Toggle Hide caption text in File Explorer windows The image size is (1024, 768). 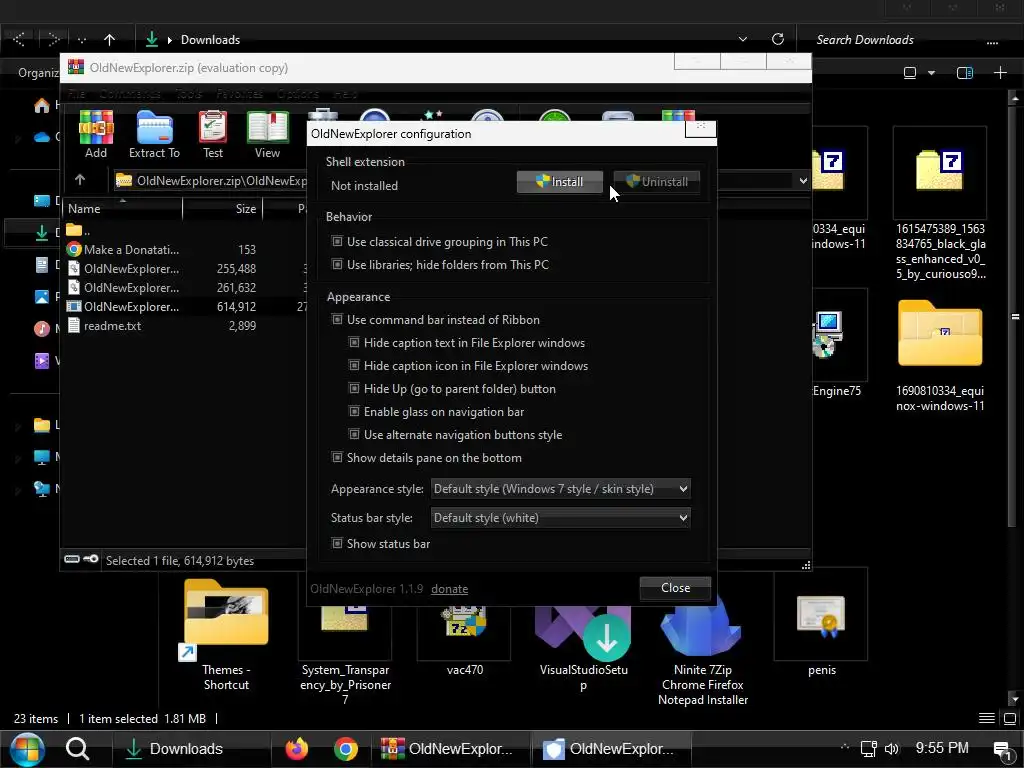[x=354, y=342]
